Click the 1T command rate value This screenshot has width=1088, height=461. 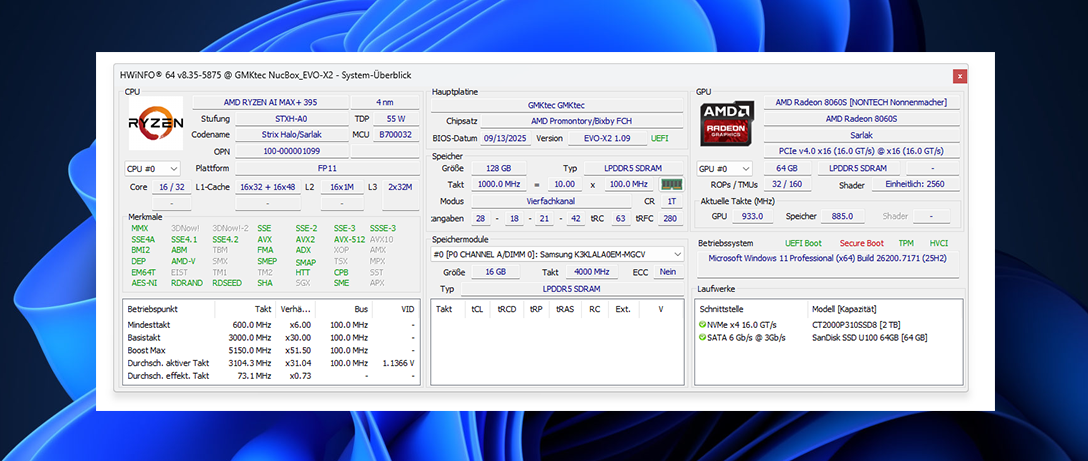coord(670,201)
